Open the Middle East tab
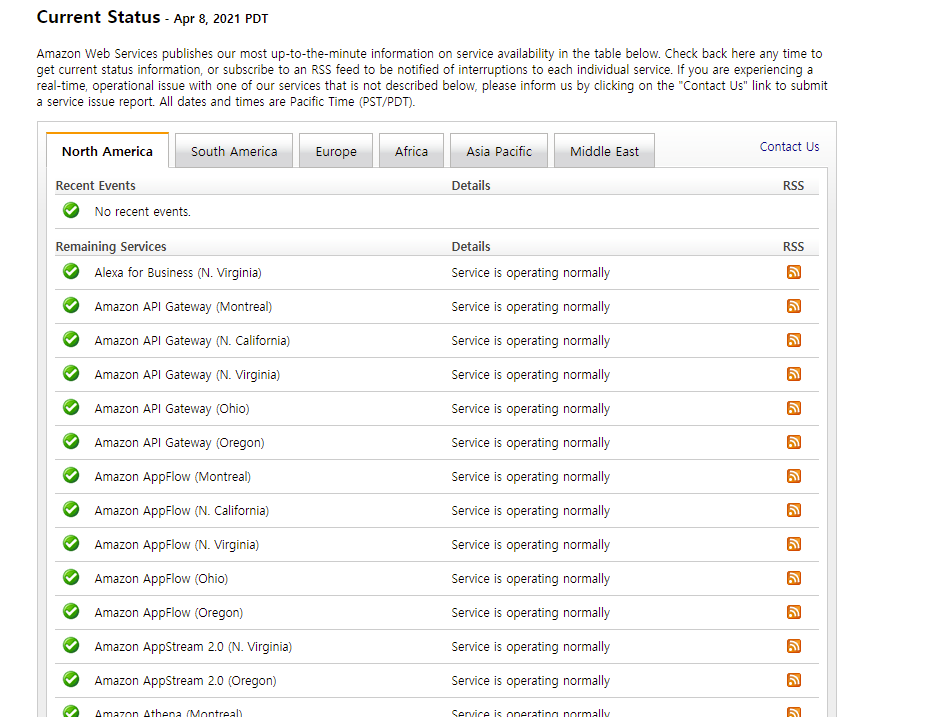 click(604, 151)
